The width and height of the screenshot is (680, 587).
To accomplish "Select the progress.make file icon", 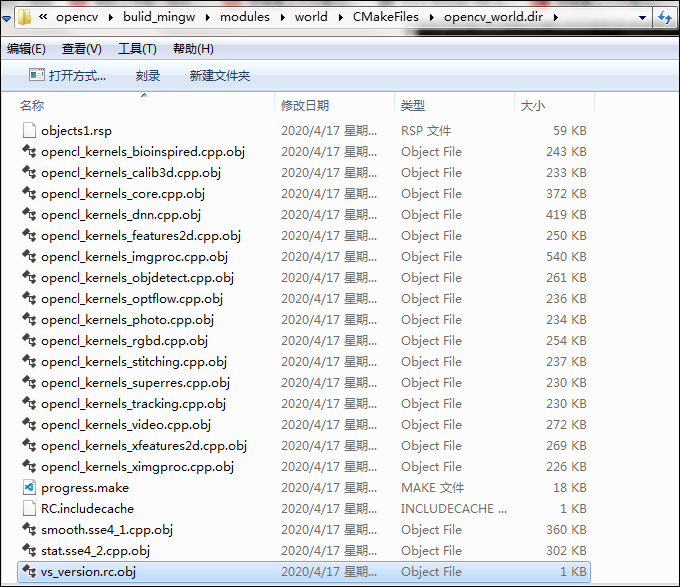I will [29, 488].
